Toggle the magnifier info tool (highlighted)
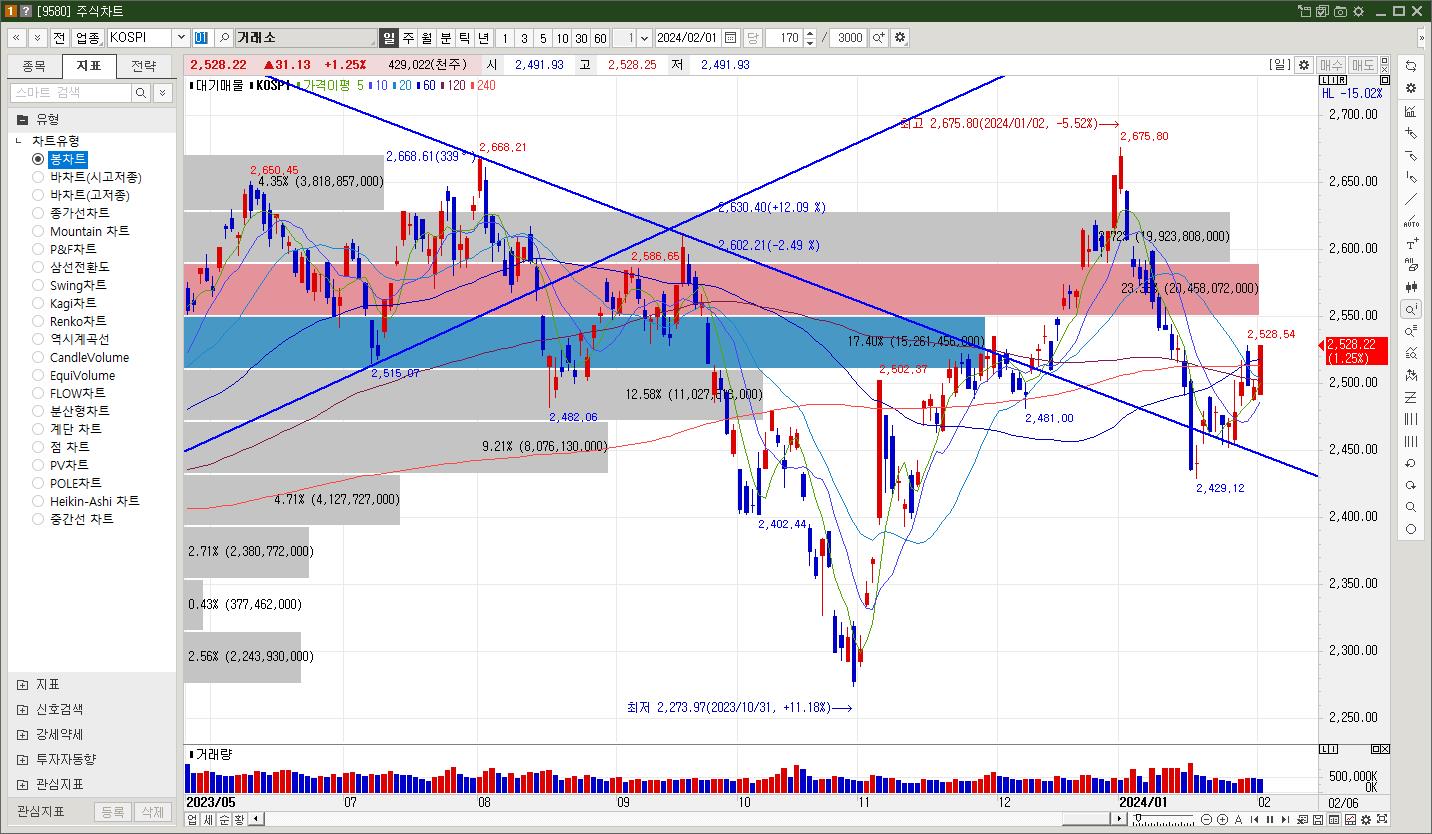Image resolution: width=1432 pixels, height=834 pixels. pyautogui.click(x=1411, y=309)
